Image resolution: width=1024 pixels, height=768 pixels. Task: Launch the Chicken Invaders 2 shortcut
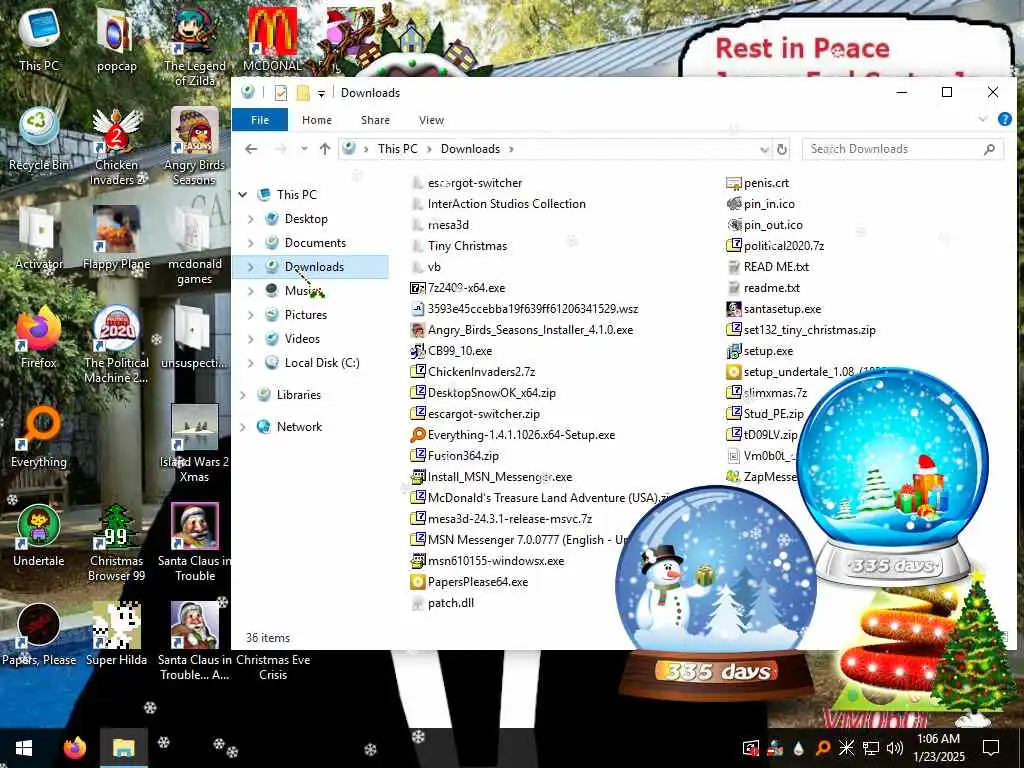[116, 146]
